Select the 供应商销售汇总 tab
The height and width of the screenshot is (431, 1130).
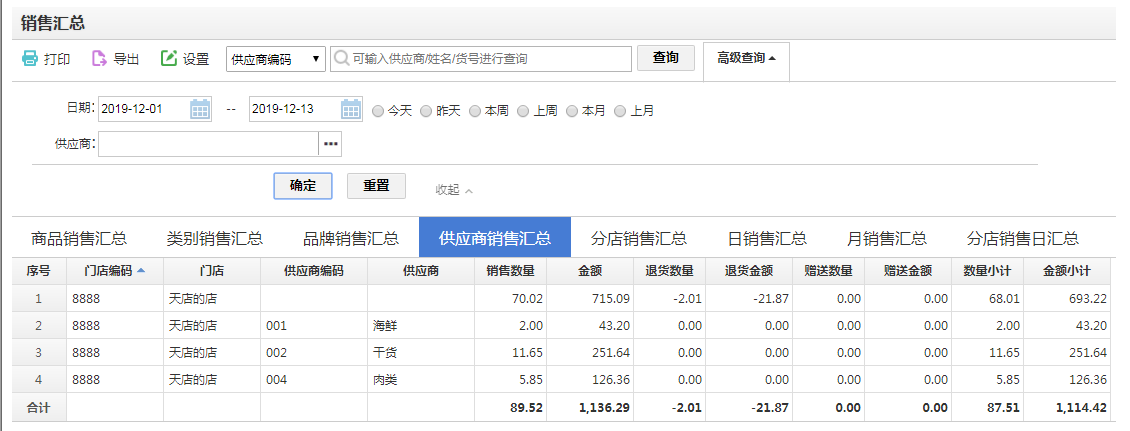pyautogui.click(x=495, y=238)
